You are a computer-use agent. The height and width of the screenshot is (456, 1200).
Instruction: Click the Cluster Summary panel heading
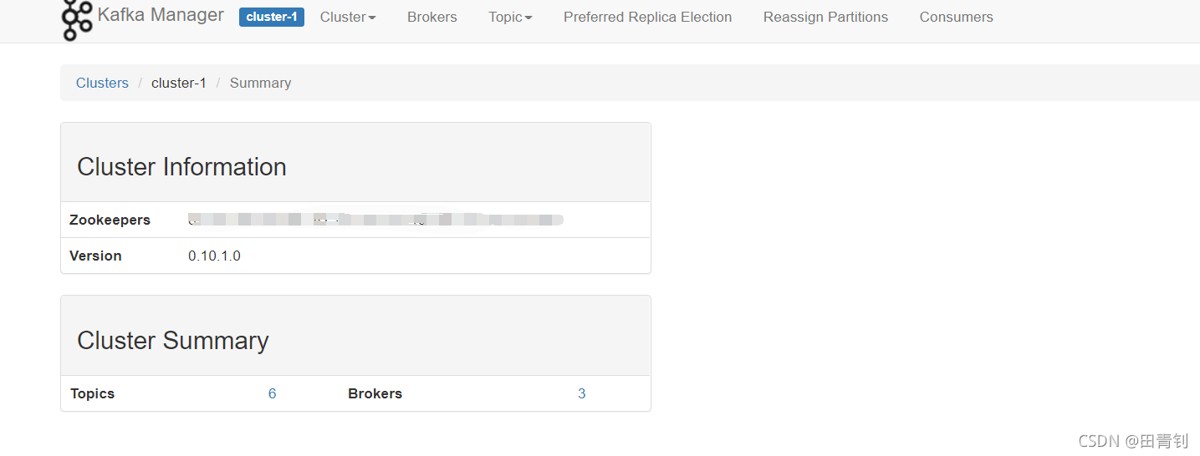click(x=173, y=341)
